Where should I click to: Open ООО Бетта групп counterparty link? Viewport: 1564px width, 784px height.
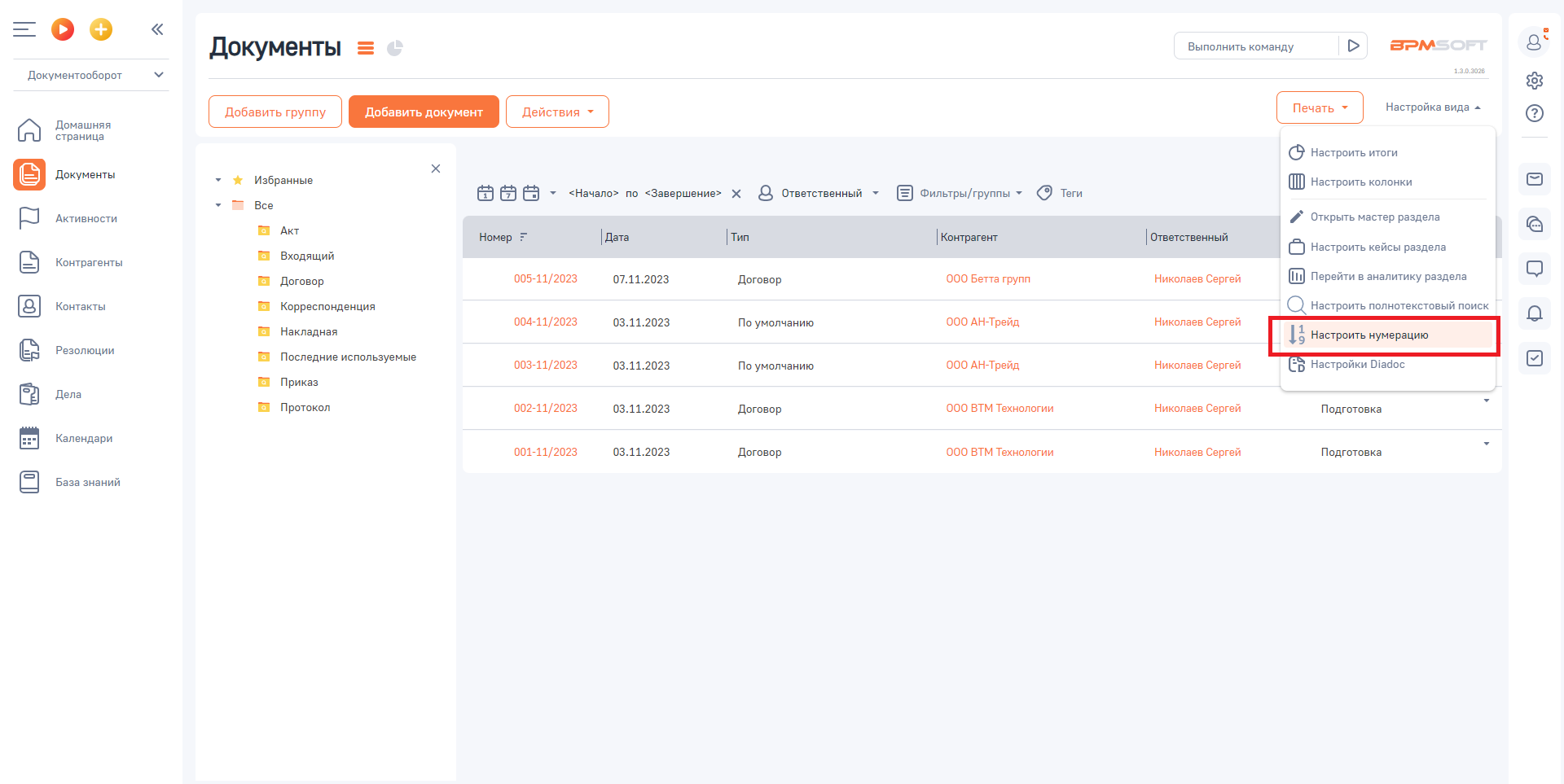988,278
